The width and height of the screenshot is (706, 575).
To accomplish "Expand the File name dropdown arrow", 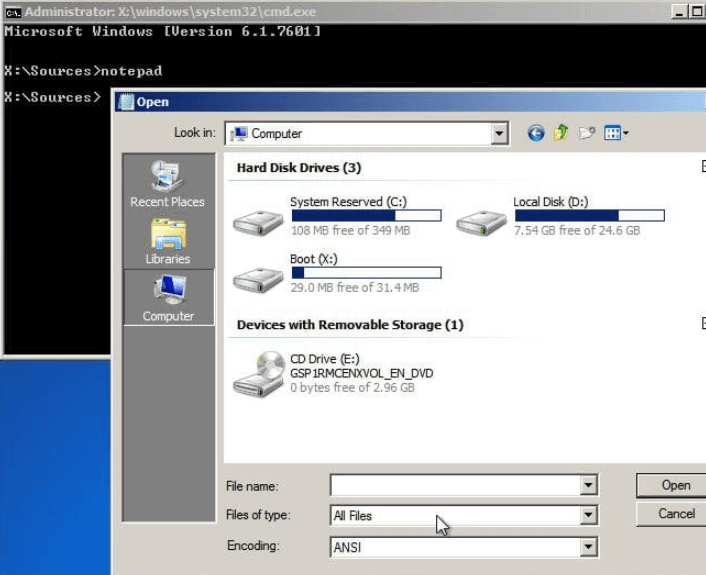I will coord(588,485).
